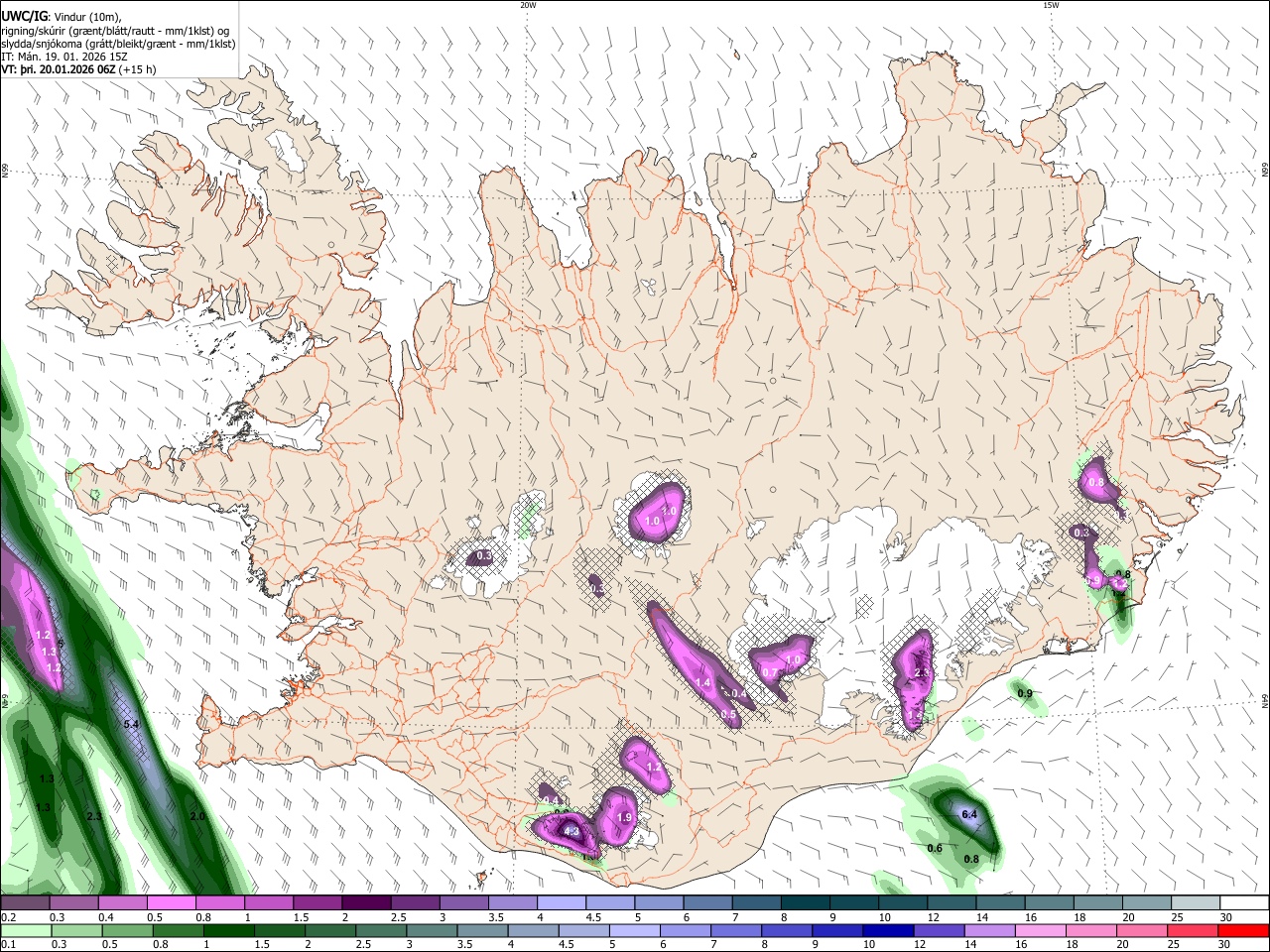Click the light violet swatch labeled 14 on the rain scale
Viewport: 1270px width, 952px height.
pyautogui.click(x=988, y=930)
